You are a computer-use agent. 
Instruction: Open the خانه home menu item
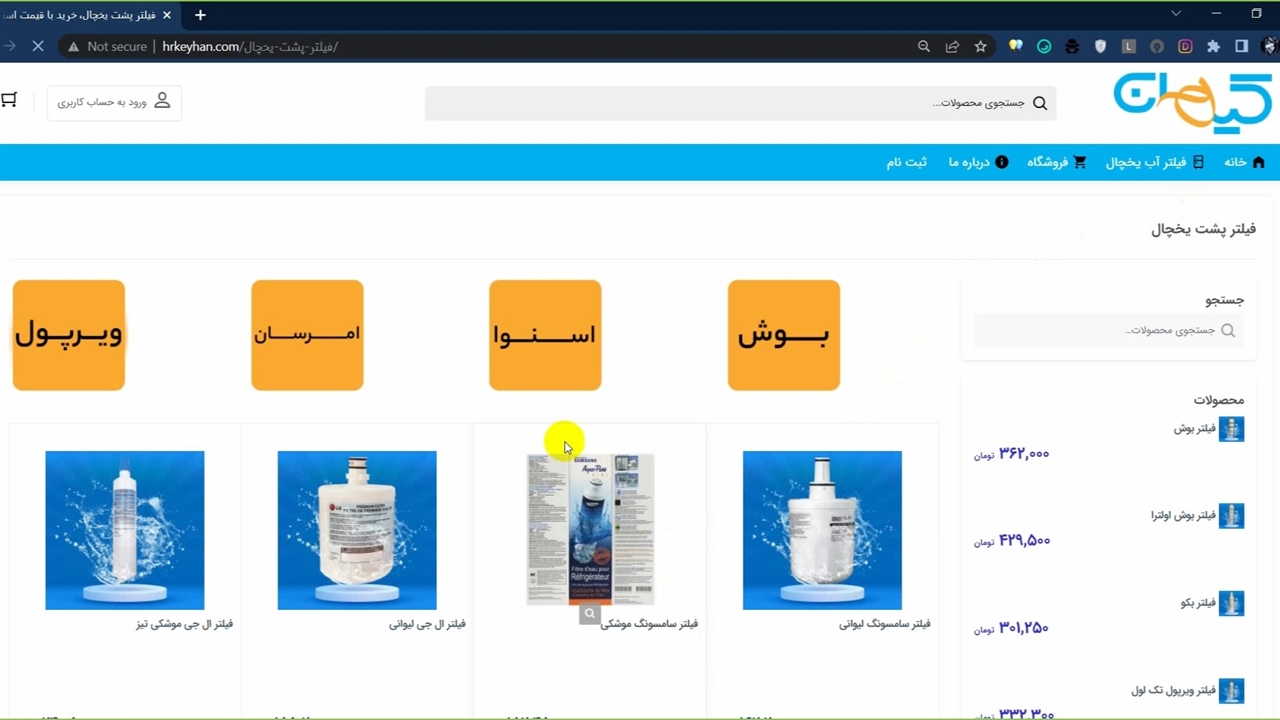(1245, 162)
